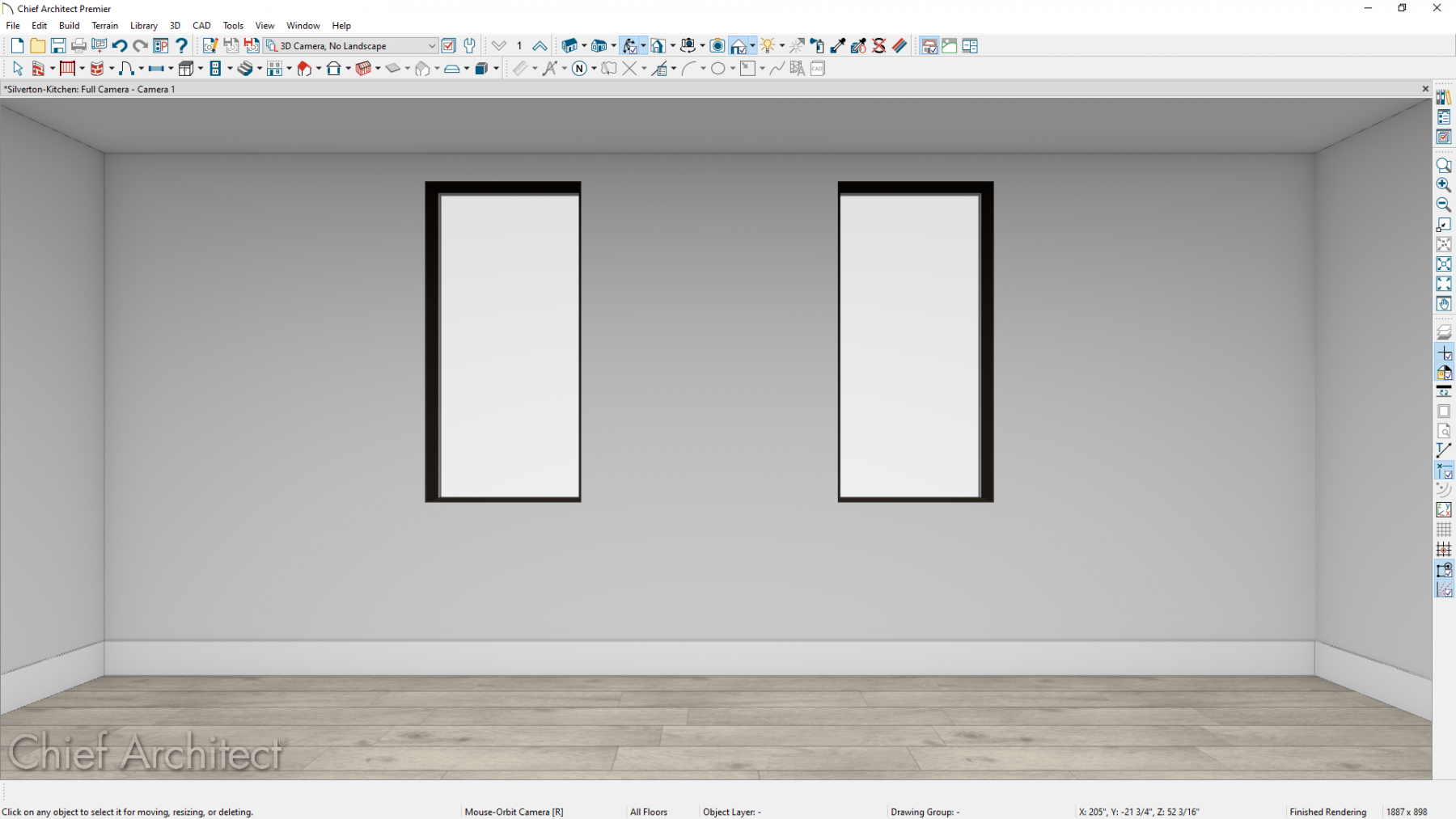The height and width of the screenshot is (819, 1456).
Task: Click the Up One Floor arrow
Action: point(540,46)
